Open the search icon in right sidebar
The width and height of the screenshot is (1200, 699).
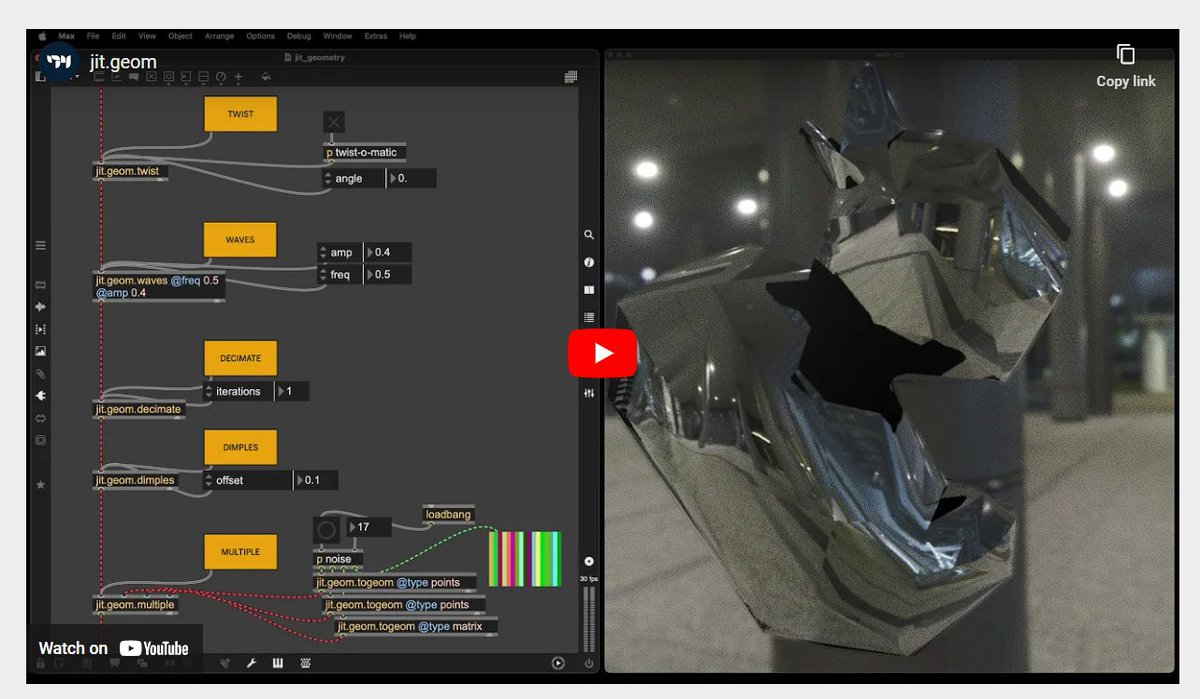pyautogui.click(x=589, y=235)
